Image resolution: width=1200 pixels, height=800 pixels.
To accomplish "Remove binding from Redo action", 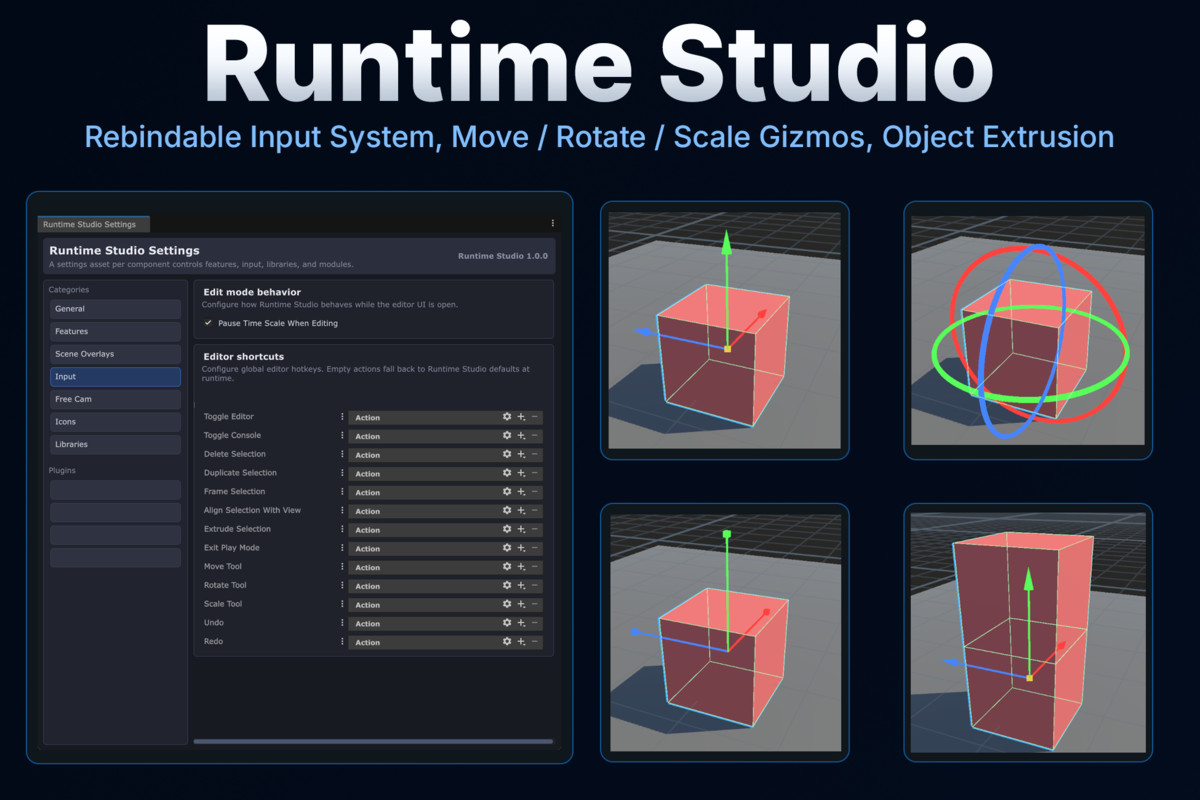I will [535, 642].
